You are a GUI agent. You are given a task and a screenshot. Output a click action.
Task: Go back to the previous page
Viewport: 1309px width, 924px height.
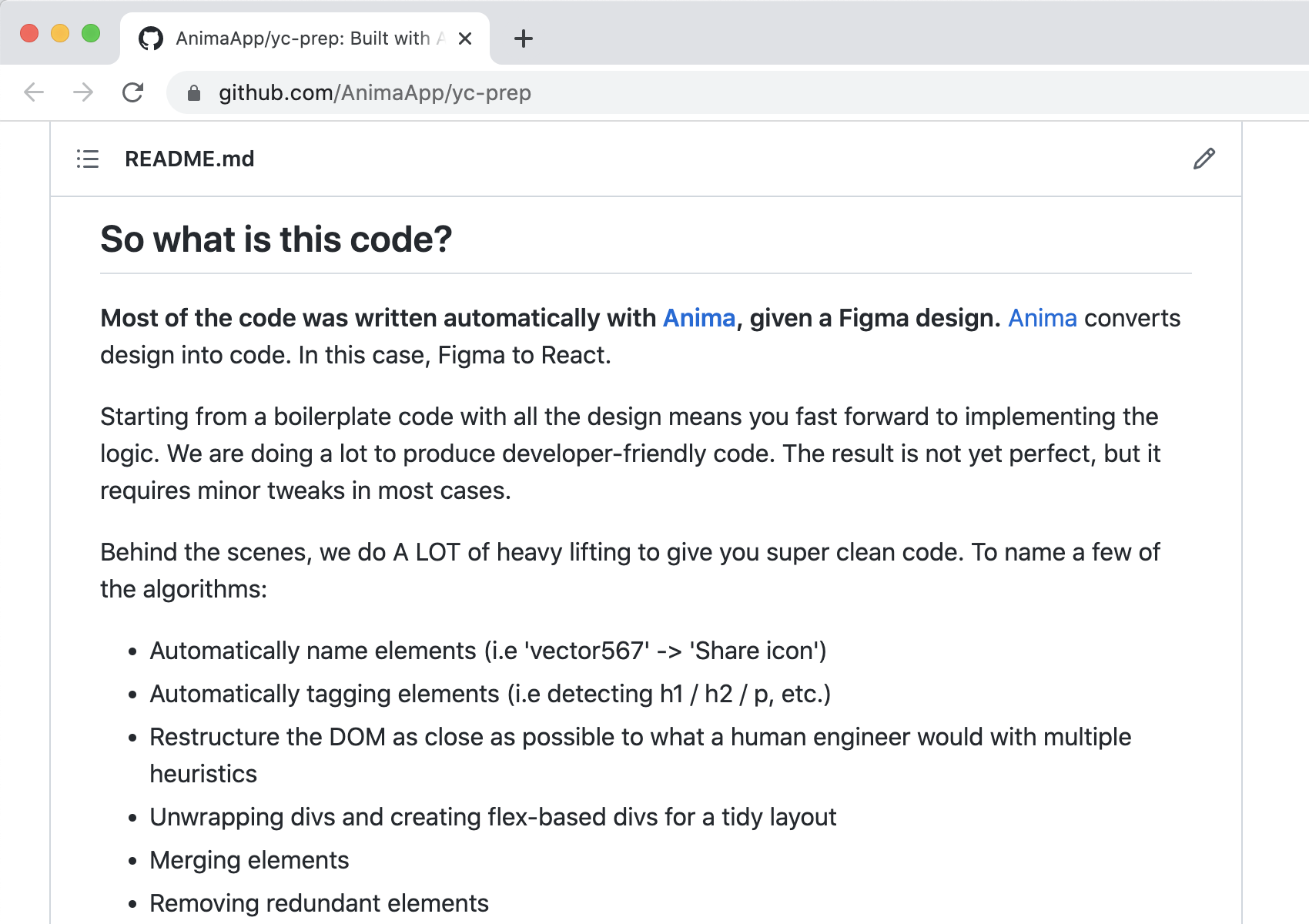[x=34, y=92]
